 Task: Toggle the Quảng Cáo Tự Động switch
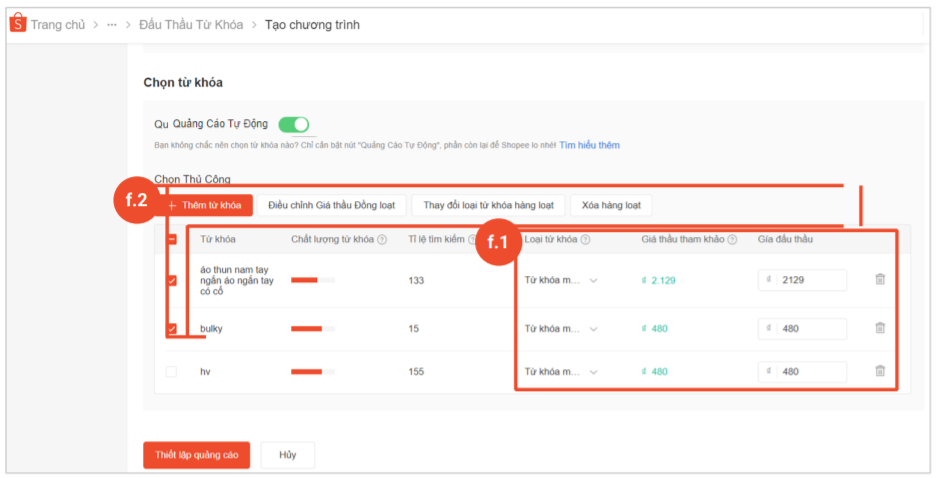[293, 124]
